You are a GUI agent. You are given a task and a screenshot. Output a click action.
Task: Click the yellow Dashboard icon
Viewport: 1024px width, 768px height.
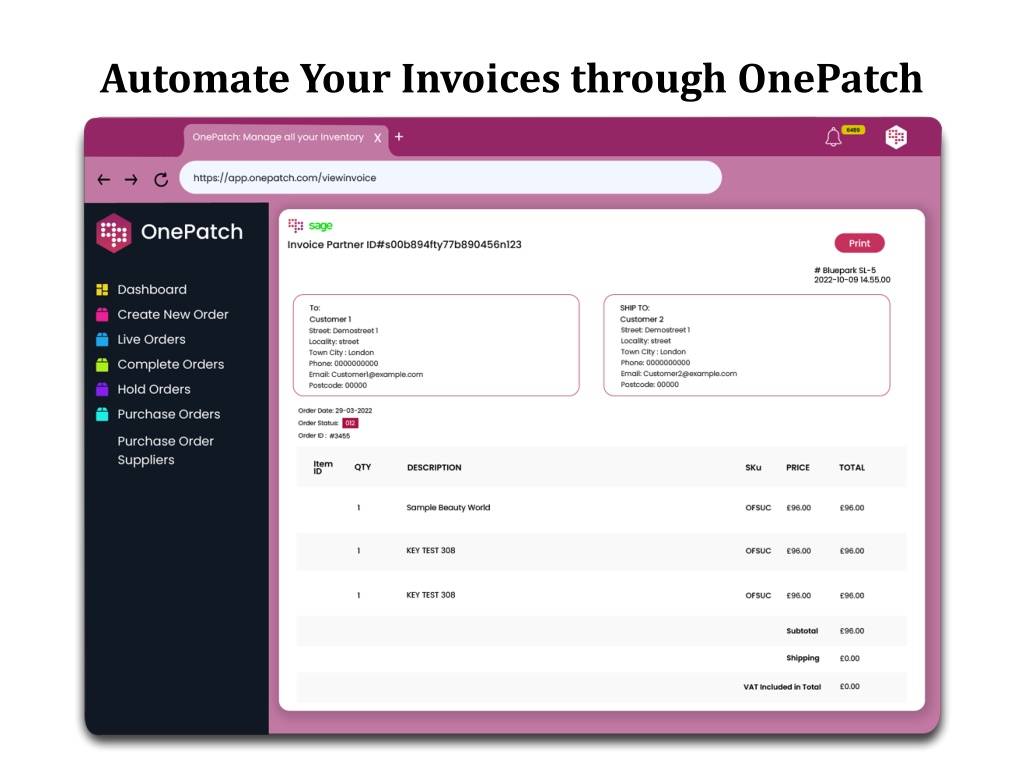[102, 289]
